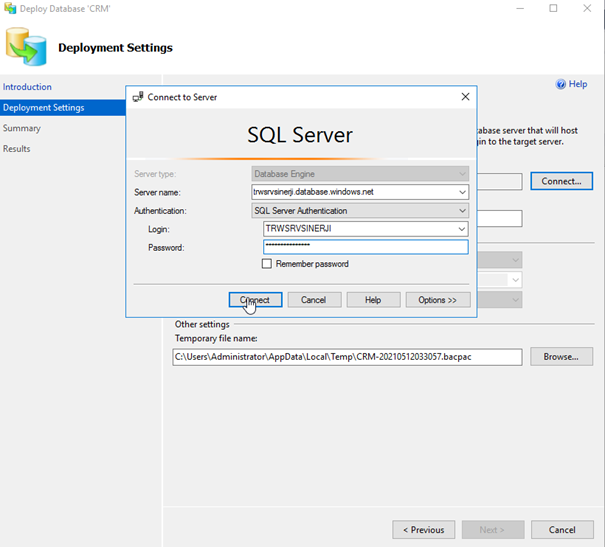This screenshot has width=605, height=547.
Task: Open the Authentication dropdown
Action: click(x=462, y=211)
